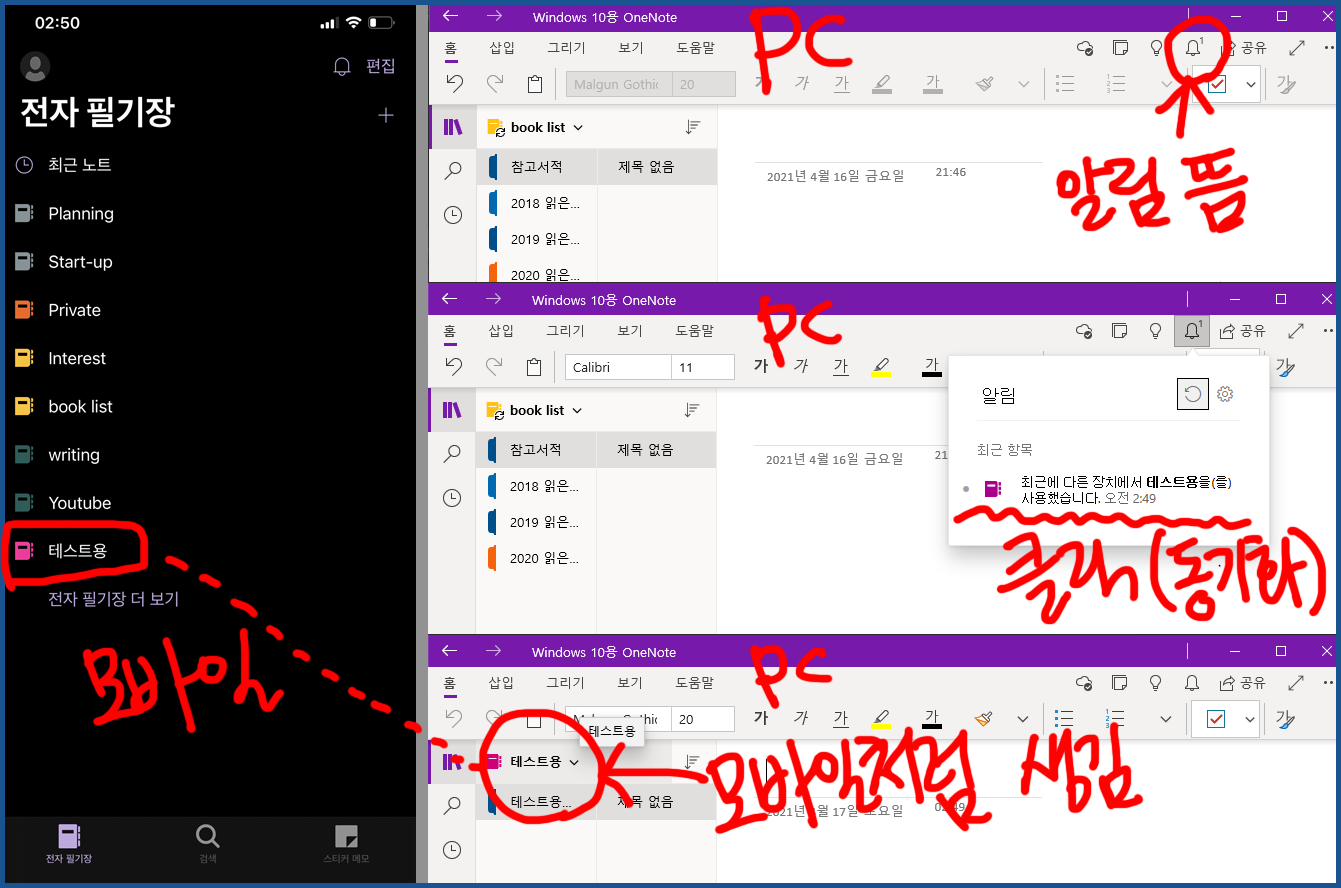The width and height of the screenshot is (1341, 888).
Task: Expand formatting options chevron in bottom window
Action: pyautogui.click(x=1023, y=719)
